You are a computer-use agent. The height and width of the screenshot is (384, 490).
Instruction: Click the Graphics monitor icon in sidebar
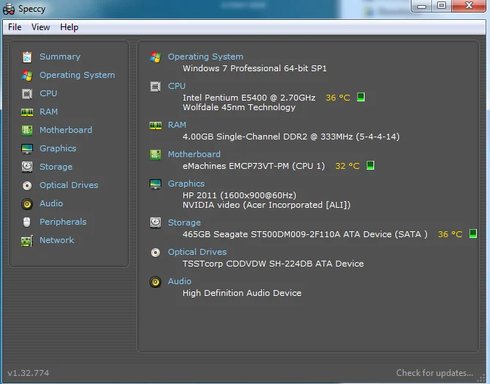(x=27, y=149)
